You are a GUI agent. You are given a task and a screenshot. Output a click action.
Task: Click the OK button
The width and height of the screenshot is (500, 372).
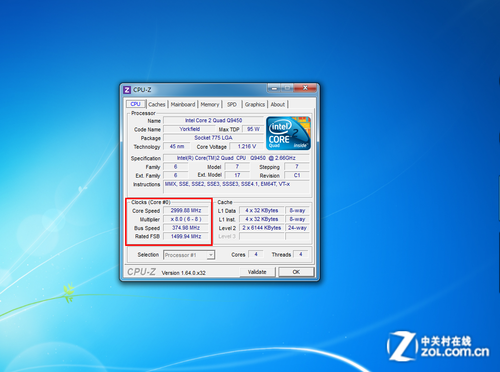click(x=296, y=272)
